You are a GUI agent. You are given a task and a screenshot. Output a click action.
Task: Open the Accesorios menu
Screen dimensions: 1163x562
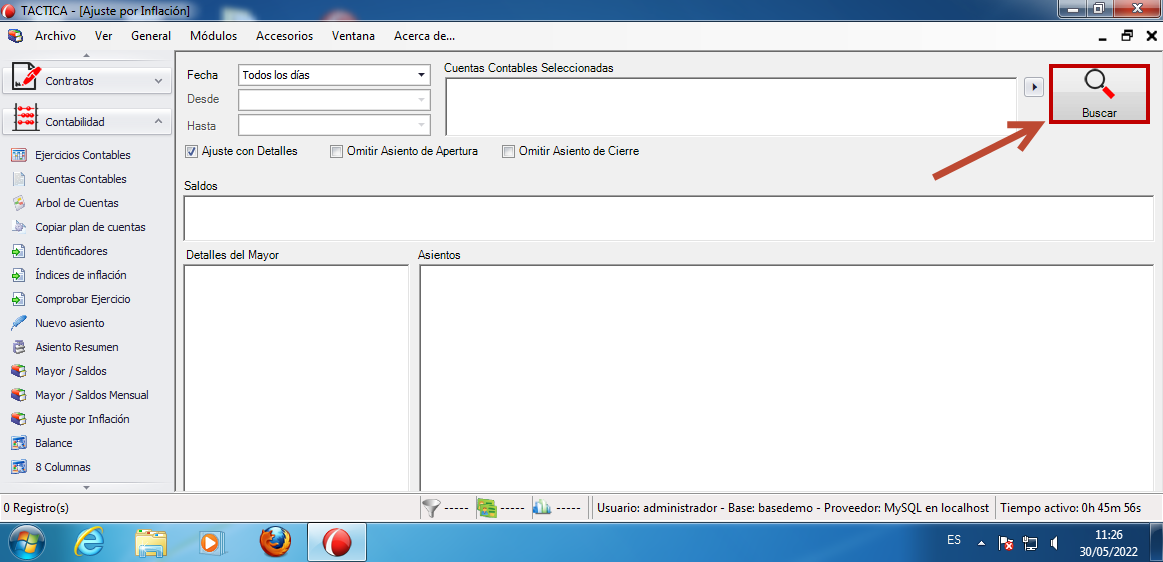[x=284, y=36]
